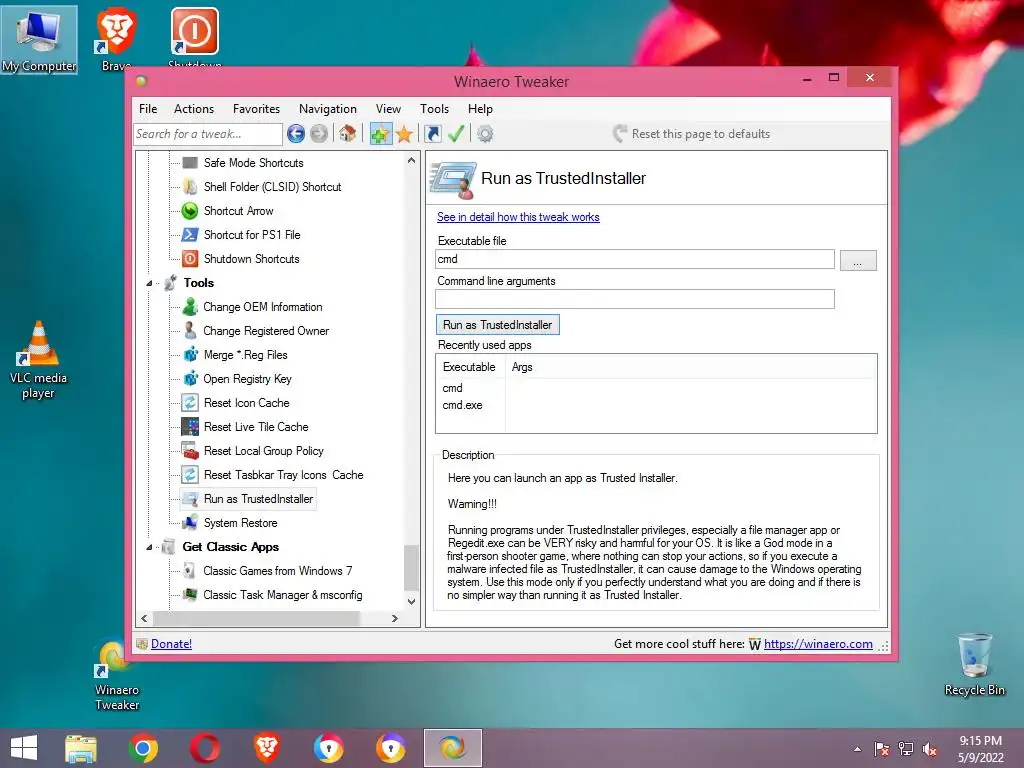
Task: Open 'See in detail how this tweak works' link
Action: (x=518, y=217)
